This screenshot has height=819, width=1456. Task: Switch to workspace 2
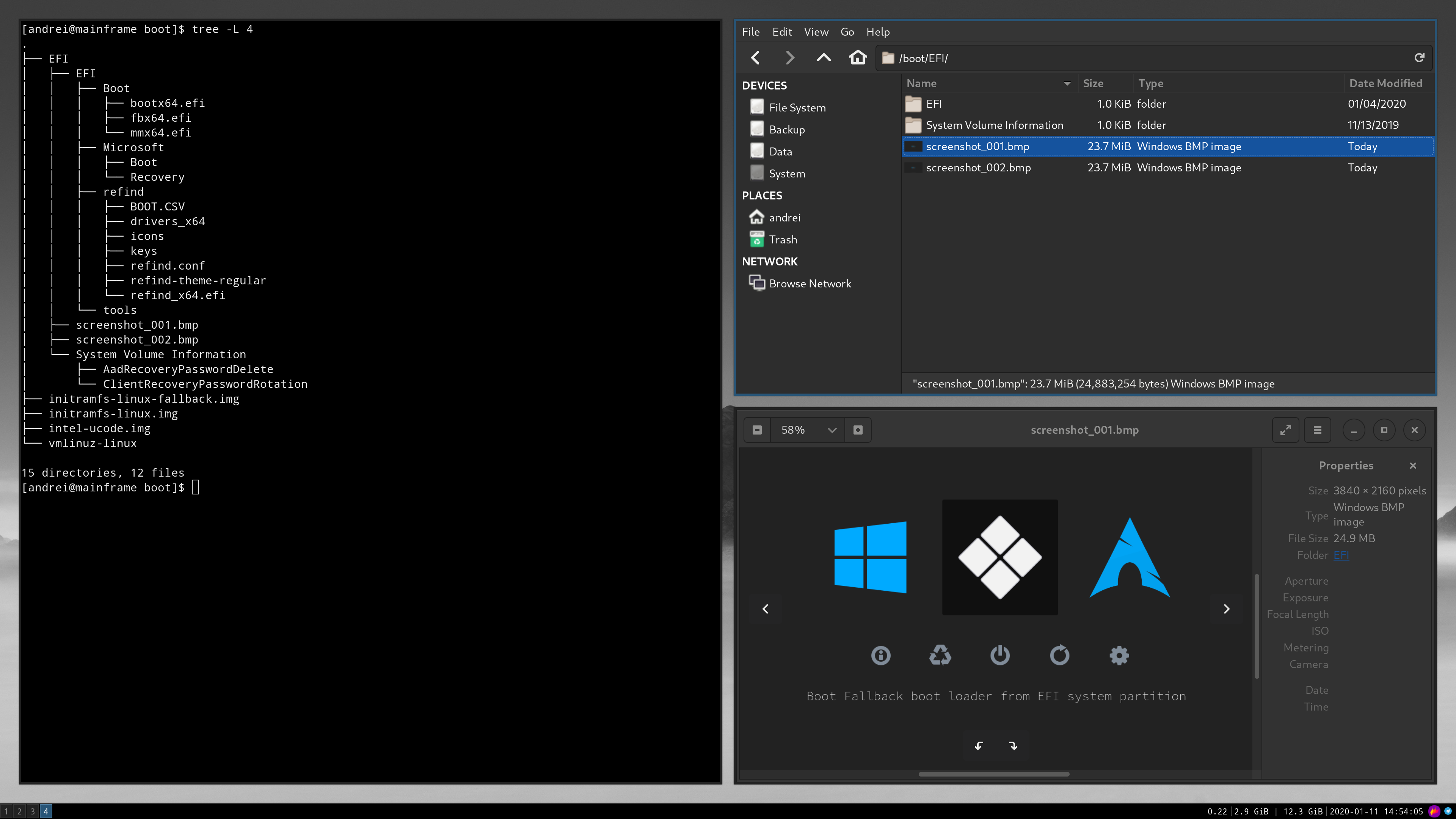click(x=19, y=812)
